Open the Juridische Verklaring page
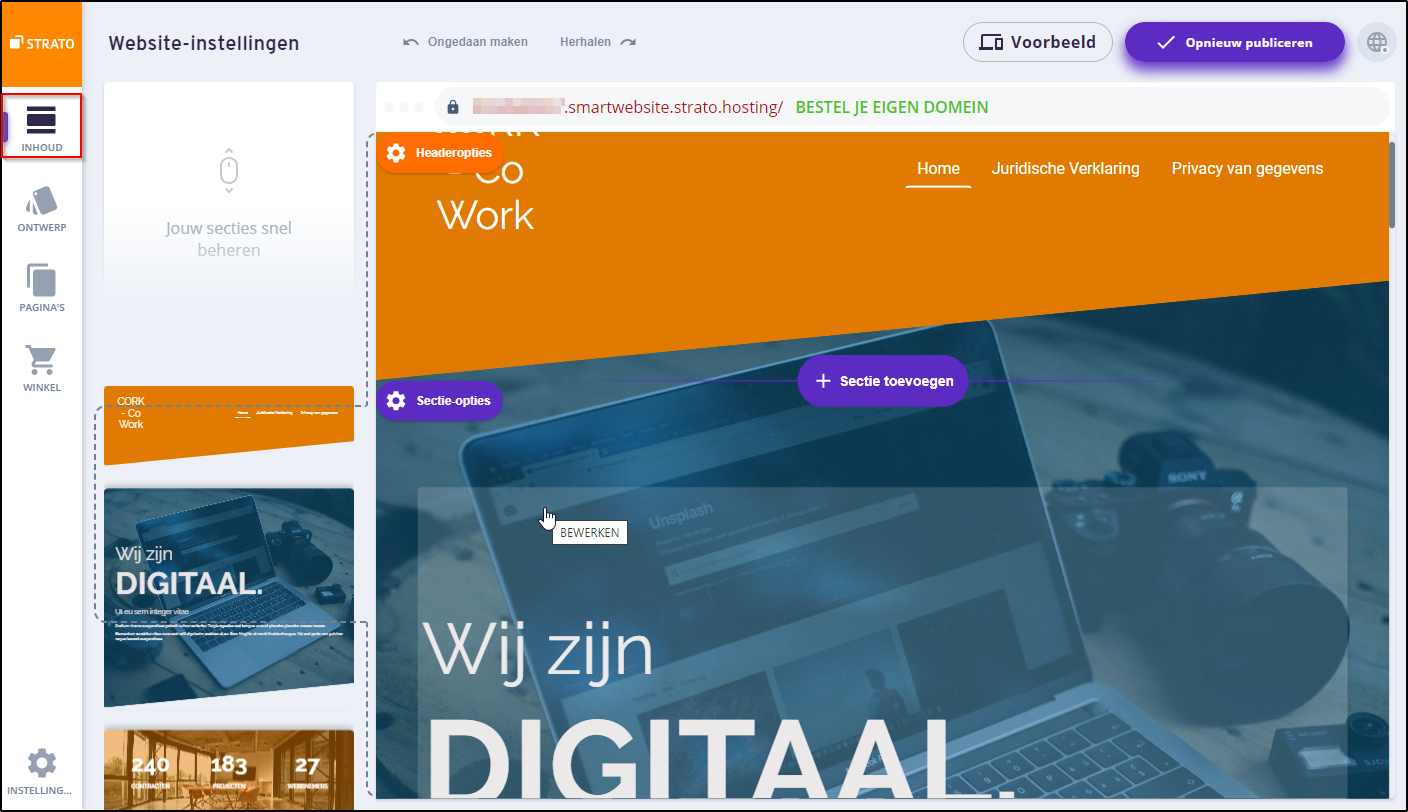Image resolution: width=1408 pixels, height=812 pixels. tap(1065, 168)
